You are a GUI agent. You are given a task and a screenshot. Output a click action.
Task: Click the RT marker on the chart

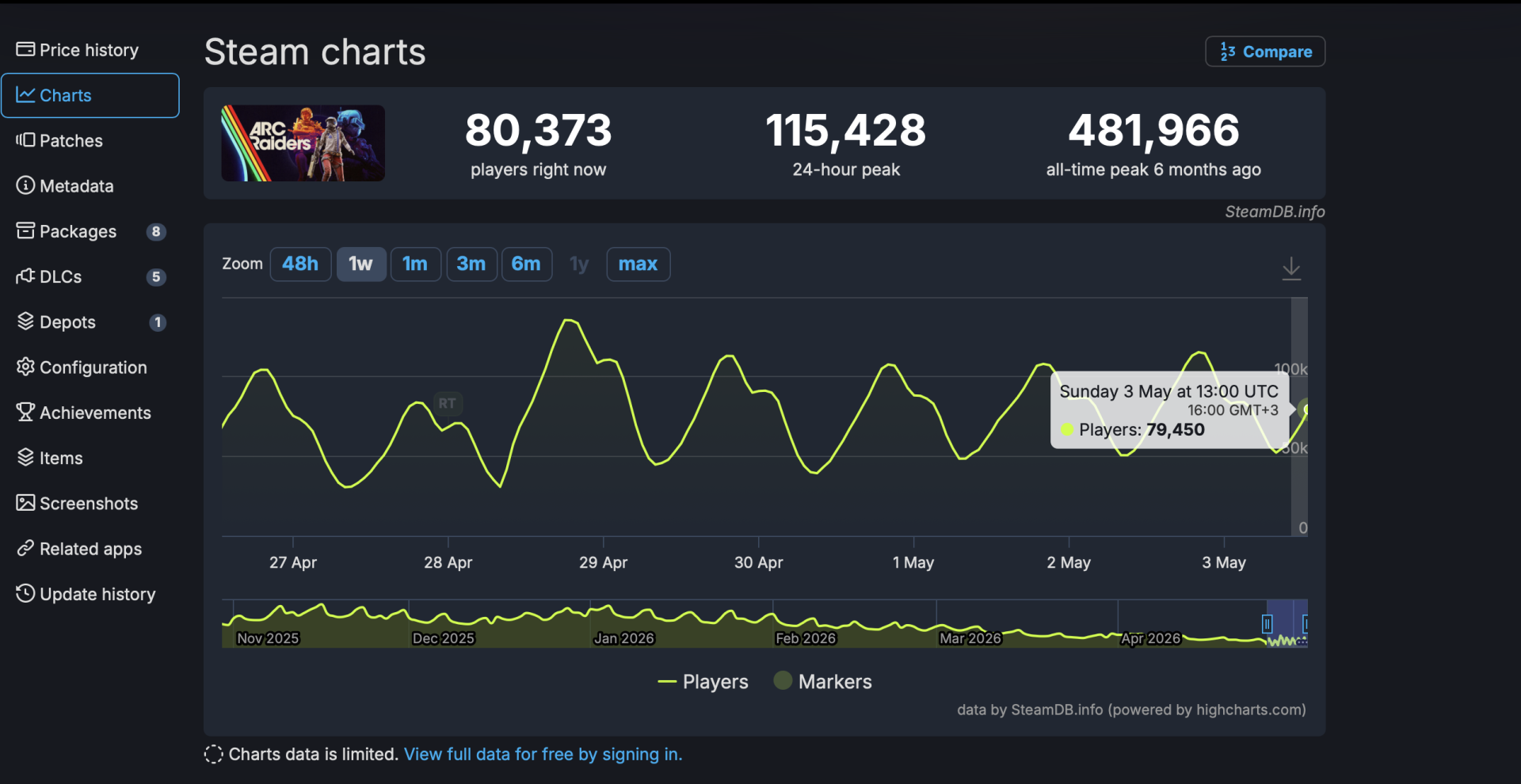(448, 403)
